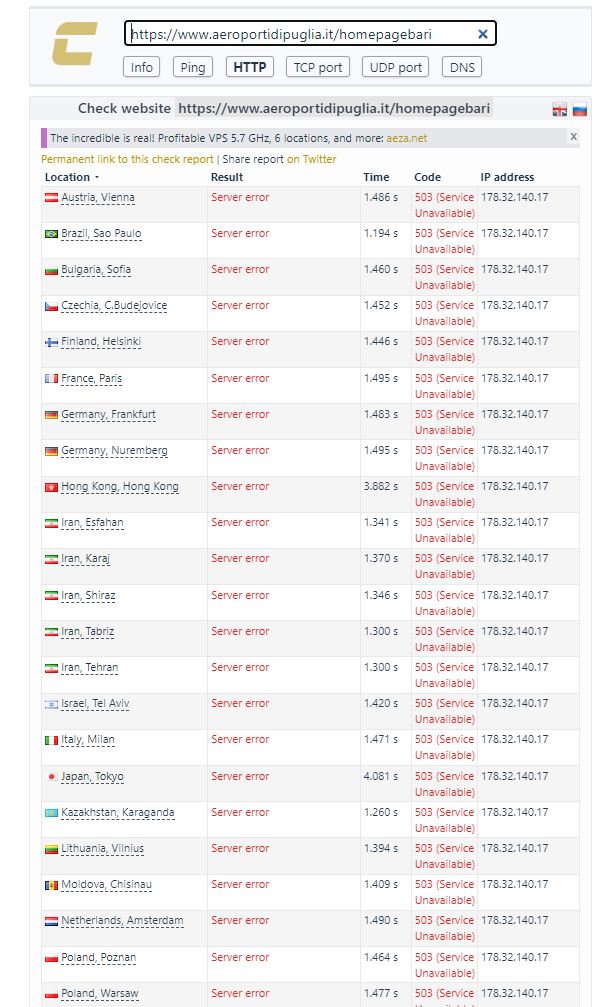
Task: Select the Info check tab
Action: (142, 67)
